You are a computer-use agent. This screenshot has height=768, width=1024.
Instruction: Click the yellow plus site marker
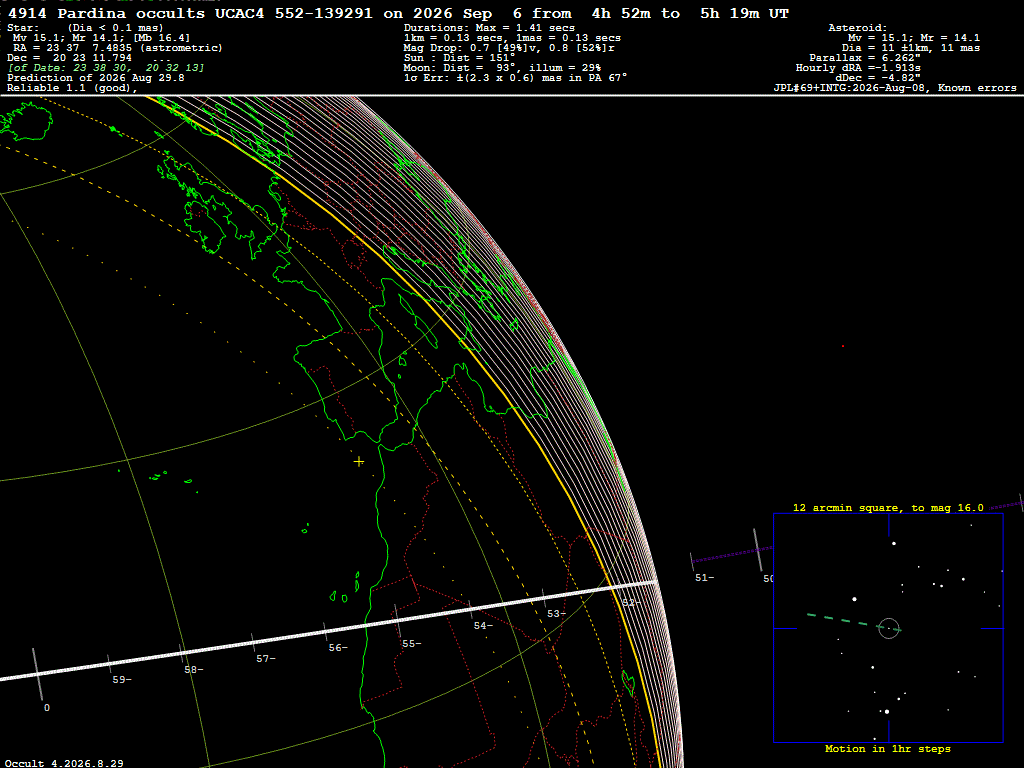[x=359, y=462]
